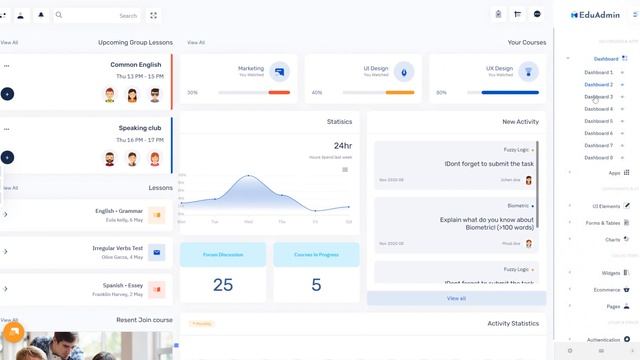This screenshot has height=360, width=640.
Task: Click the Dashboard grid icon in sidebar
Action: (625, 58)
